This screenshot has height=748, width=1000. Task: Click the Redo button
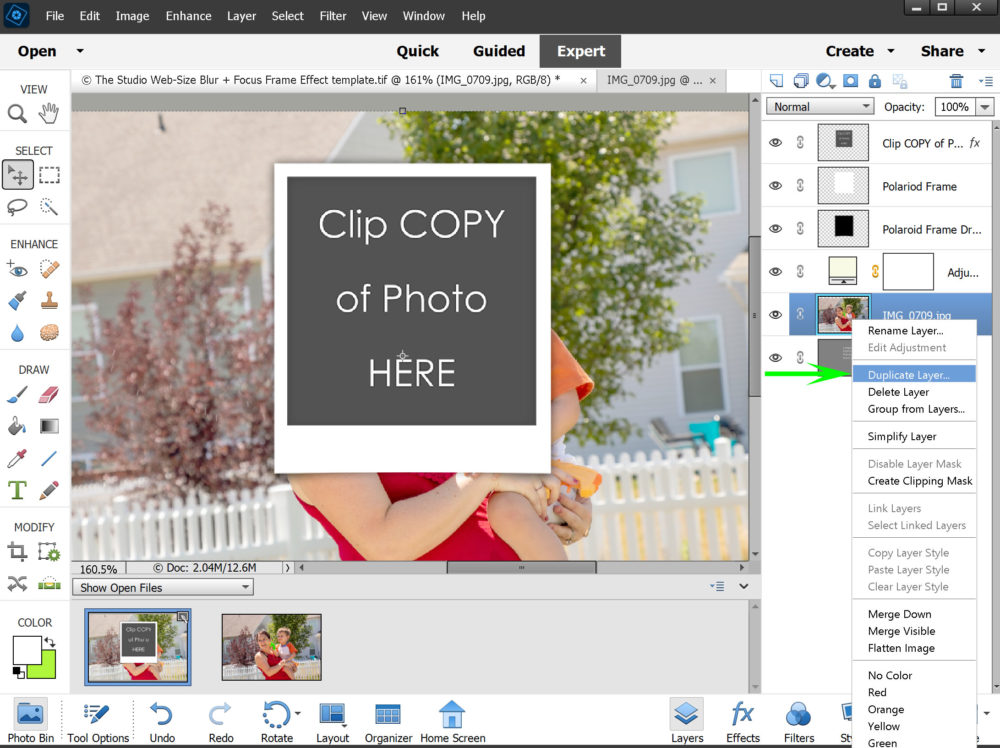[x=221, y=721]
